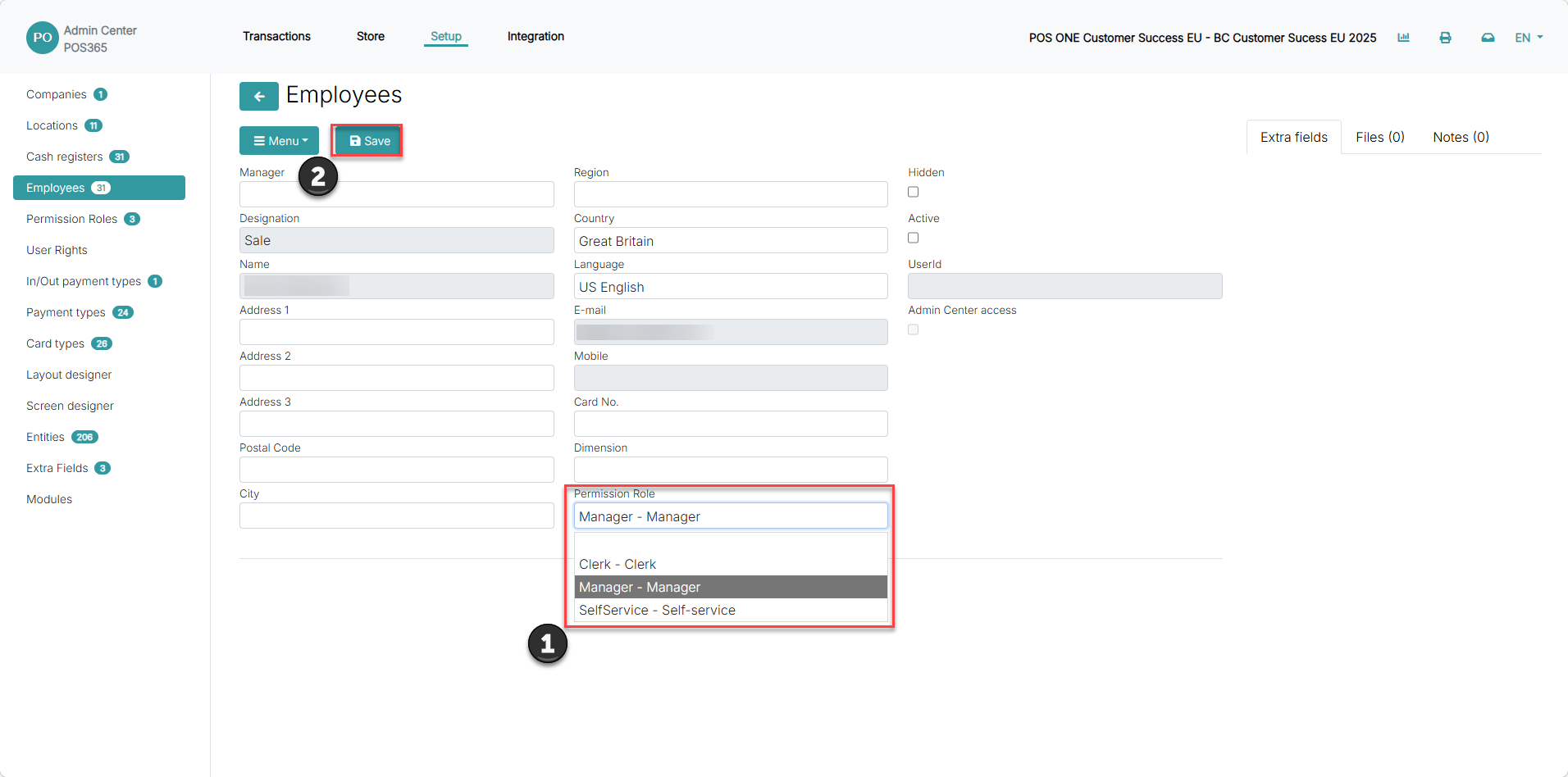The width and height of the screenshot is (1568, 777).
Task: Open the Integration menu
Action: coord(536,36)
